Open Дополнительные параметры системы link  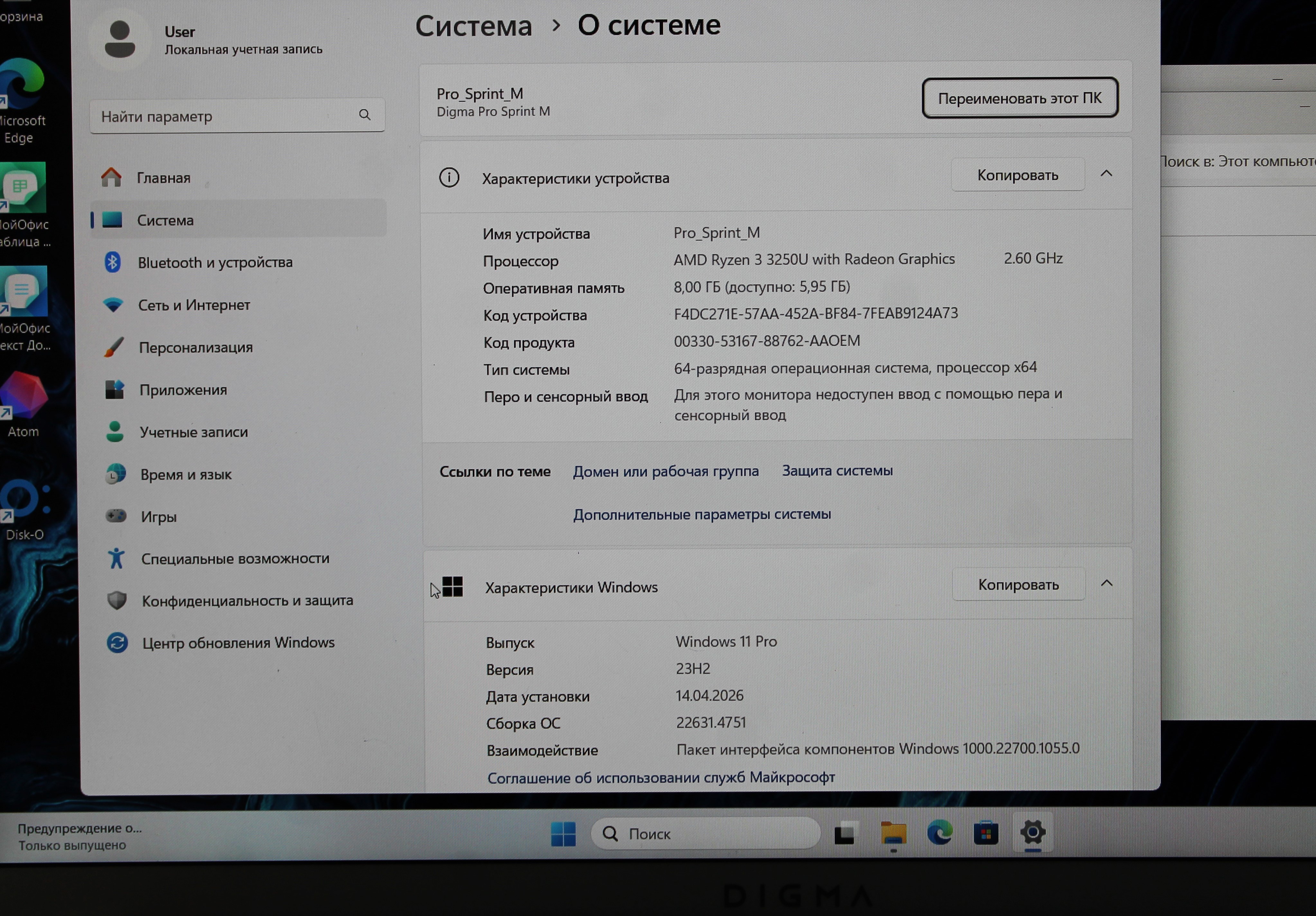[701, 514]
